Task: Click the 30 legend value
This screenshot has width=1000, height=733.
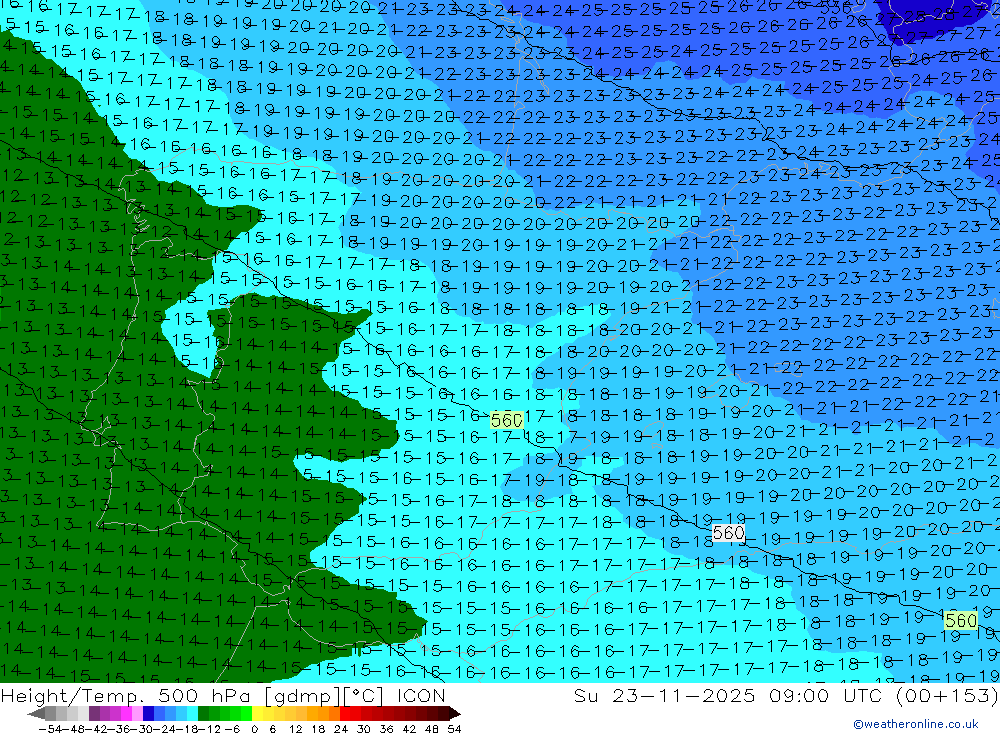Action: point(364,729)
